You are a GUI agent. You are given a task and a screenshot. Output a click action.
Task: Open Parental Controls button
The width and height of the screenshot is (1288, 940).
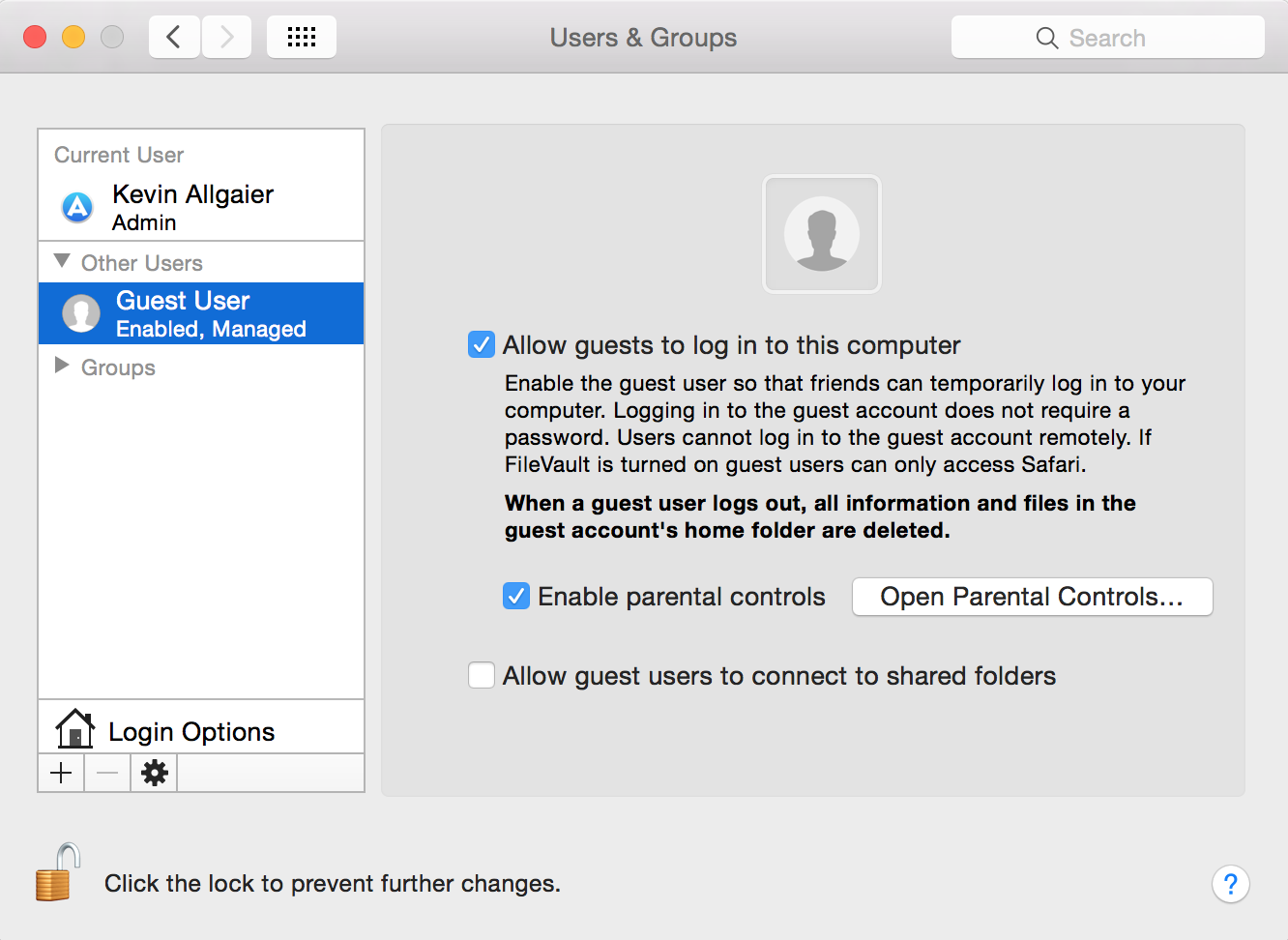click(x=1032, y=597)
